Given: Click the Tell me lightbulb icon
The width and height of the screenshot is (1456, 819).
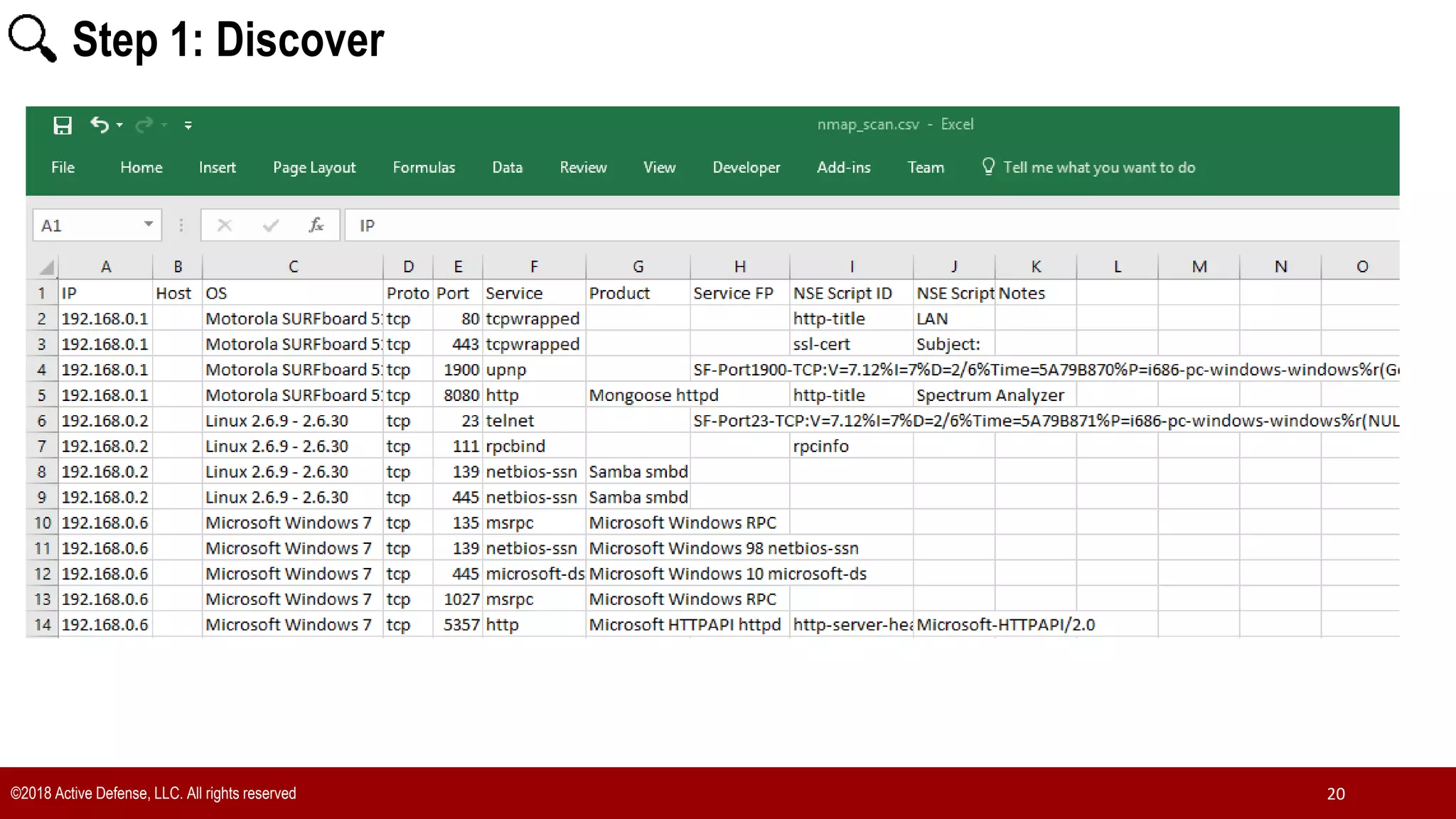Looking at the screenshot, I should pos(988,166).
